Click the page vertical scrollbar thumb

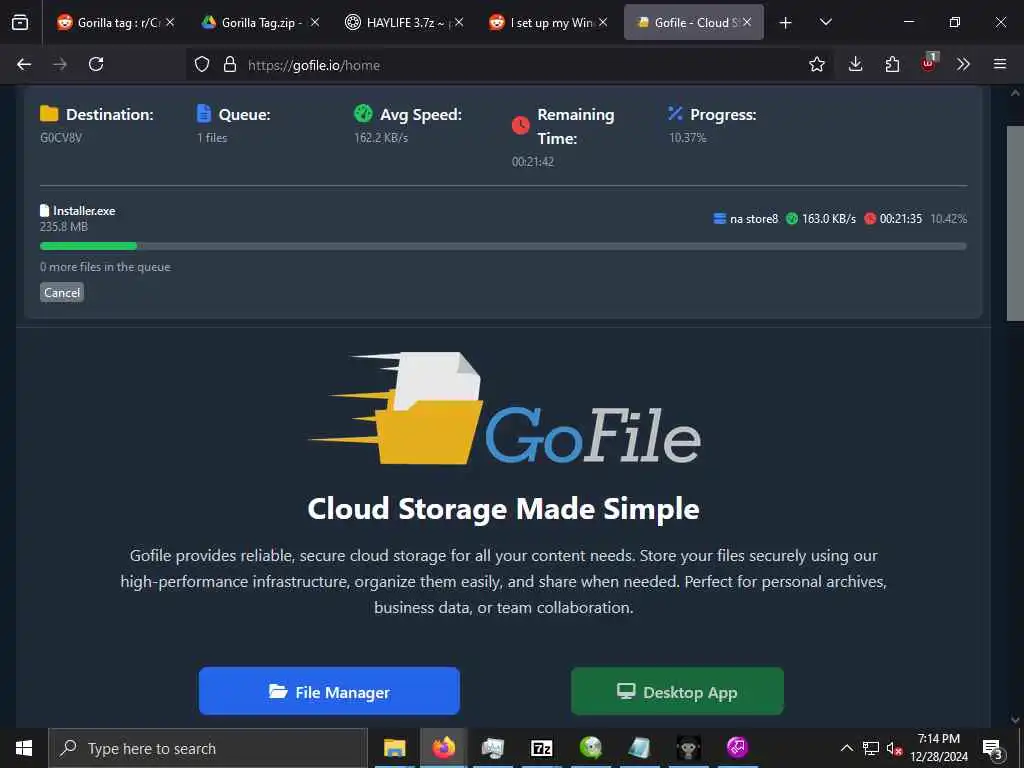pyautogui.click(x=1014, y=223)
